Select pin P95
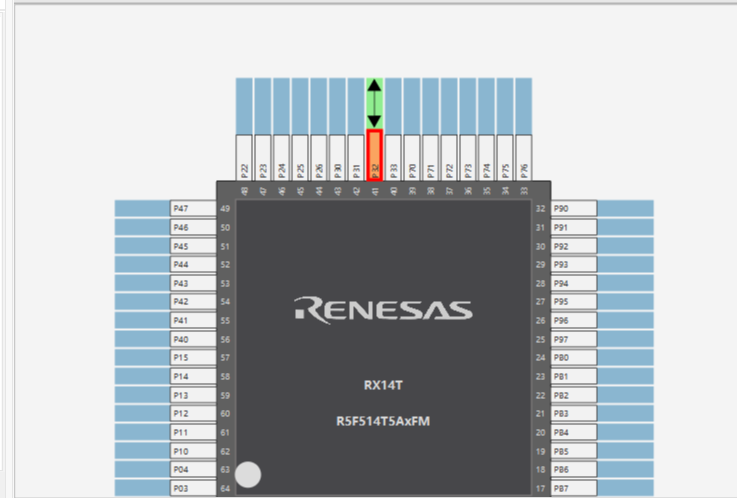Viewport: 737px width, 498px height. (574, 301)
